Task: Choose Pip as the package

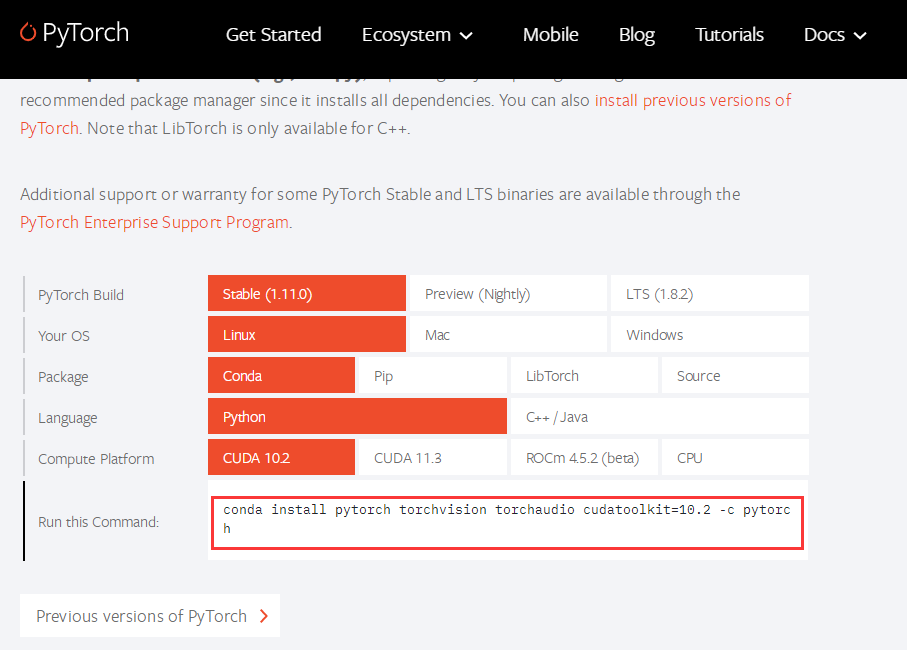Action: (x=433, y=376)
